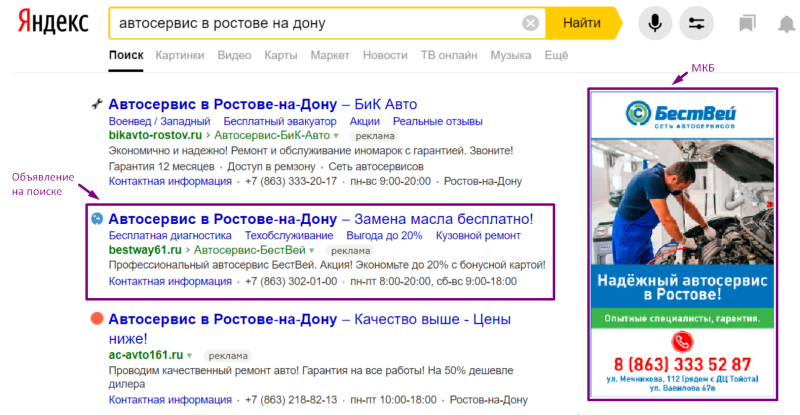The image size is (800, 415).
Task: Open notifications bell icon
Action: click(786, 23)
